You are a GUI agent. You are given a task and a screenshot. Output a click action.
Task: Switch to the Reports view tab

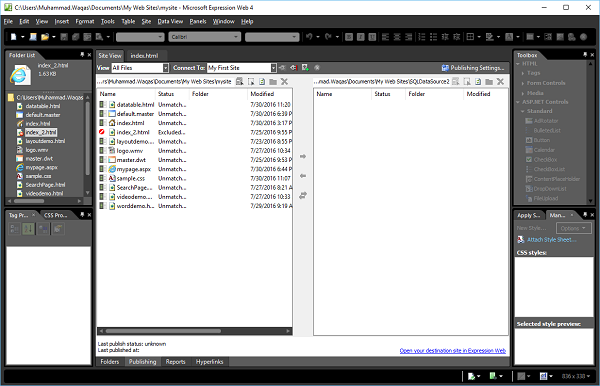pyautogui.click(x=176, y=362)
